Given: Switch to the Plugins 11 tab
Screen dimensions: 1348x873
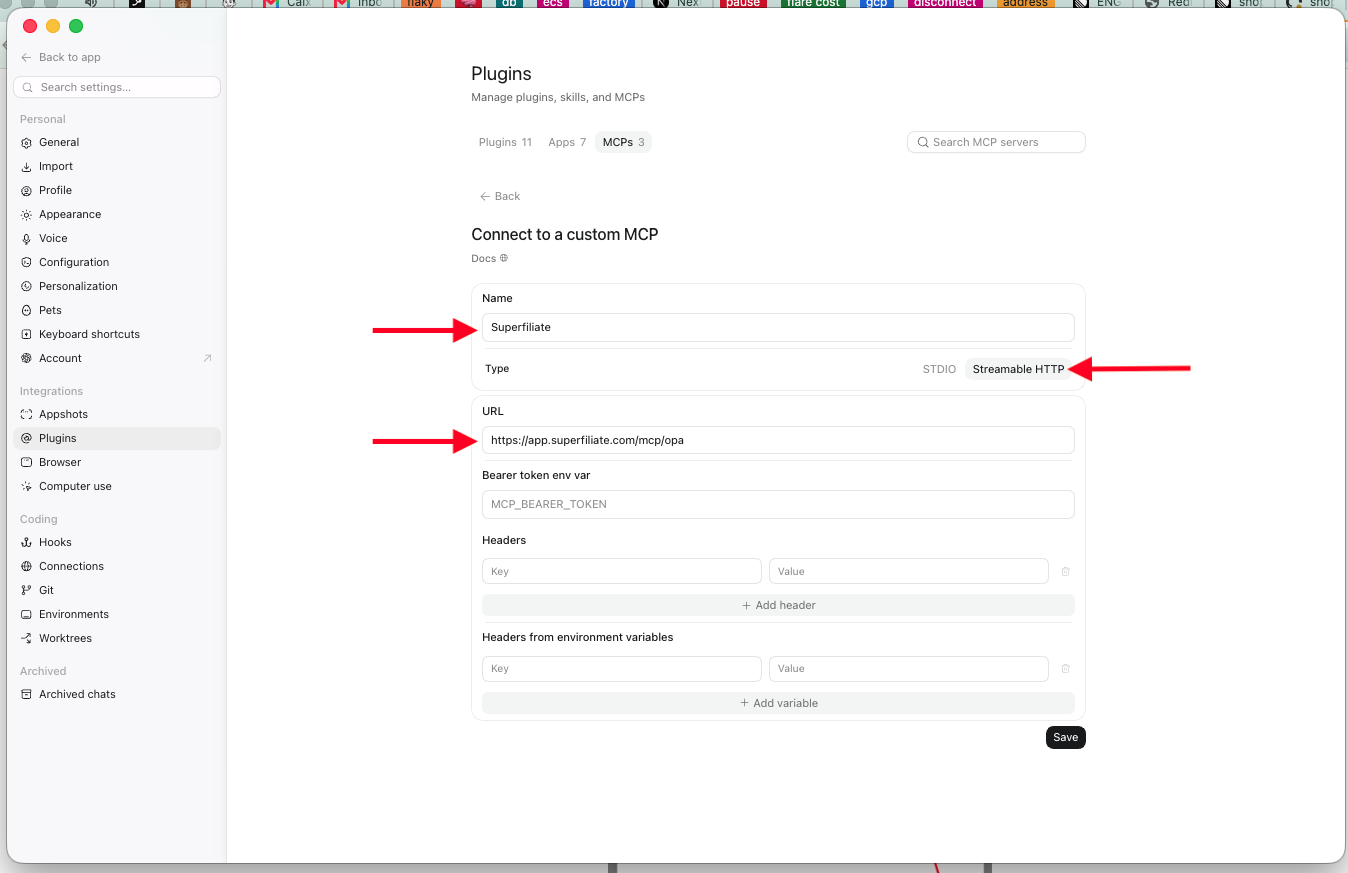Looking at the screenshot, I should 505,142.
